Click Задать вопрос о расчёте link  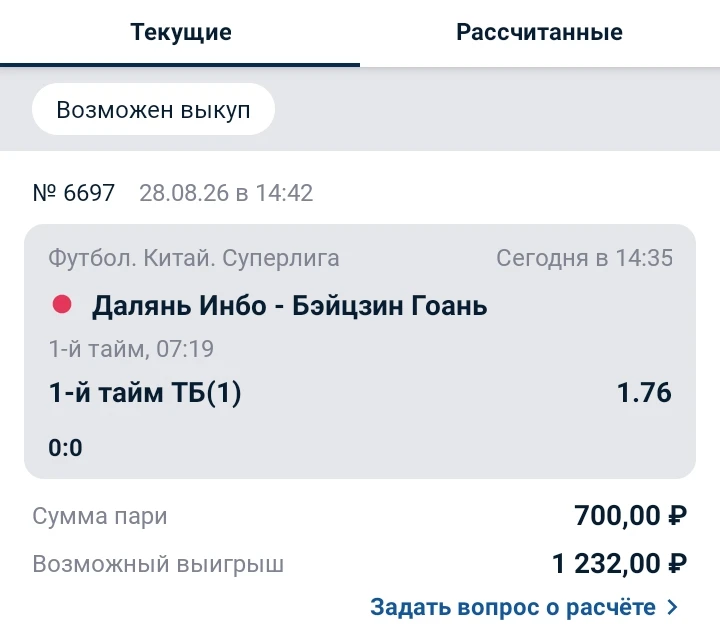click(513, 607)
